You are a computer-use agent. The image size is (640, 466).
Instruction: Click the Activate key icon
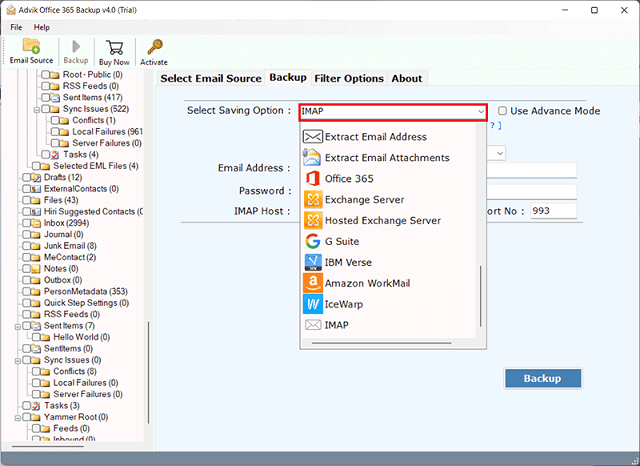[x=155, y=47]
